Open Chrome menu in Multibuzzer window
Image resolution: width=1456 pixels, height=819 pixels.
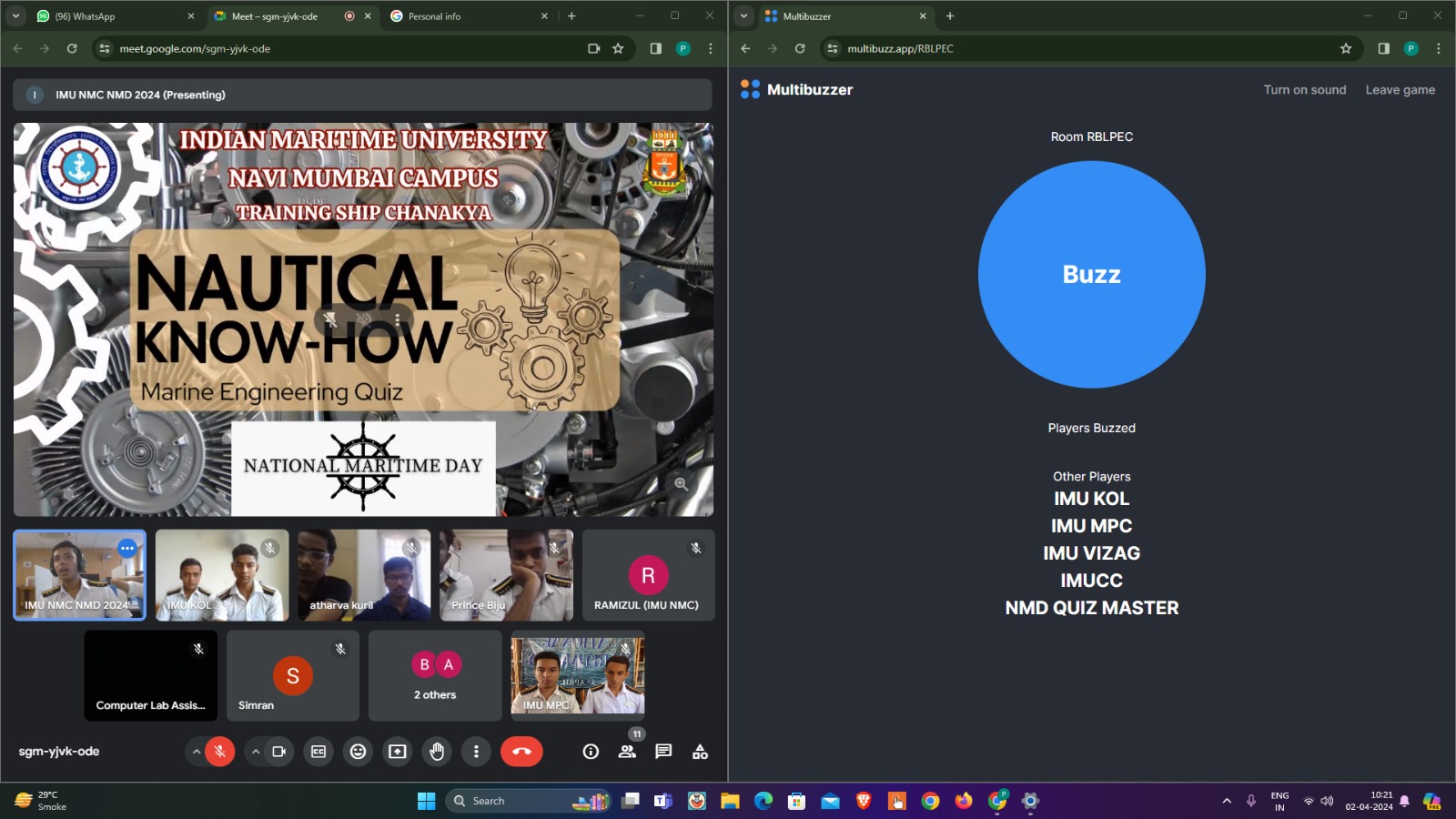1439,48
